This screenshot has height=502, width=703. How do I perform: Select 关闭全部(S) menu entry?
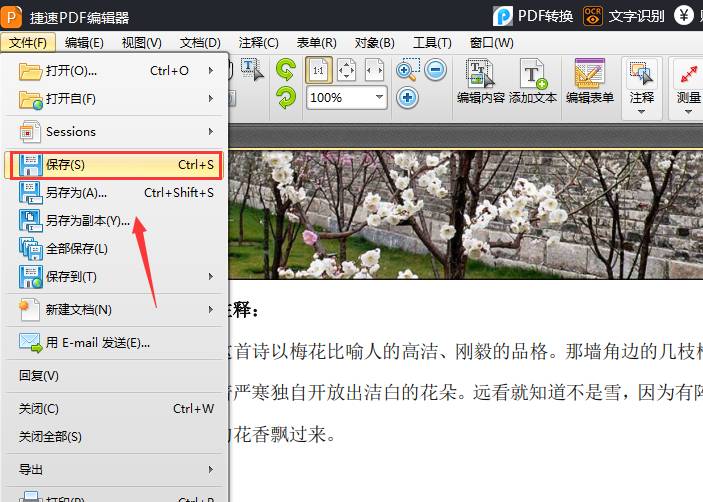click(114, 437)
